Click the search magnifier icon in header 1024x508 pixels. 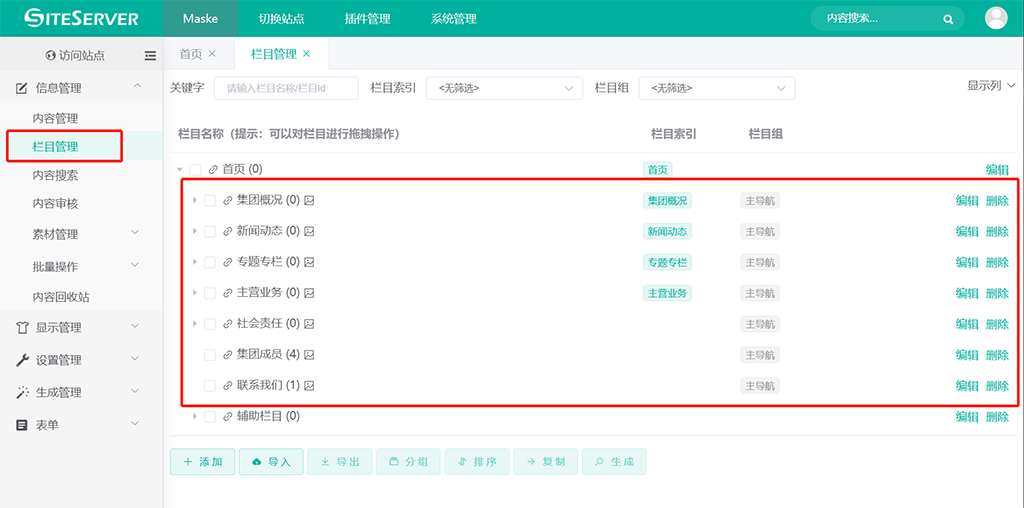[x=948, y=19]
